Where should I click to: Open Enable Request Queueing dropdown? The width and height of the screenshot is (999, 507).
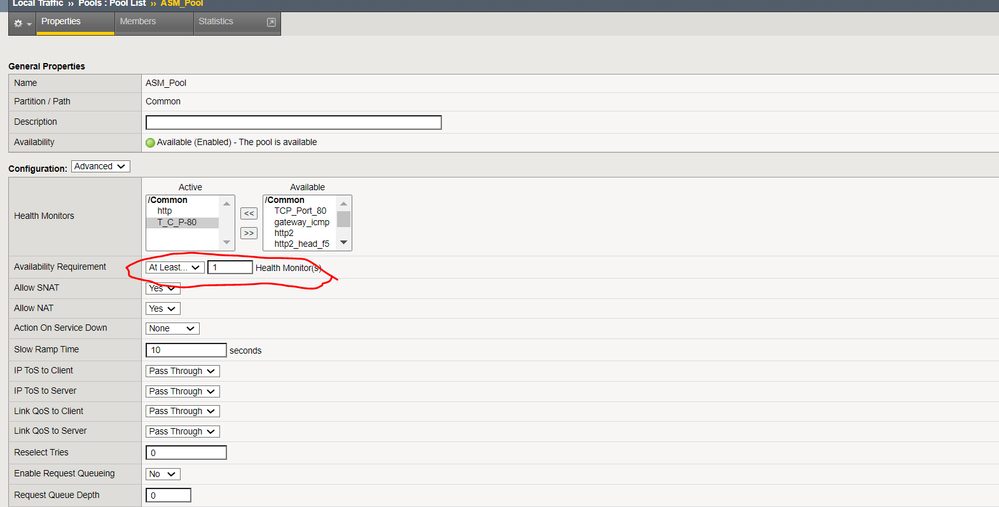162,474
